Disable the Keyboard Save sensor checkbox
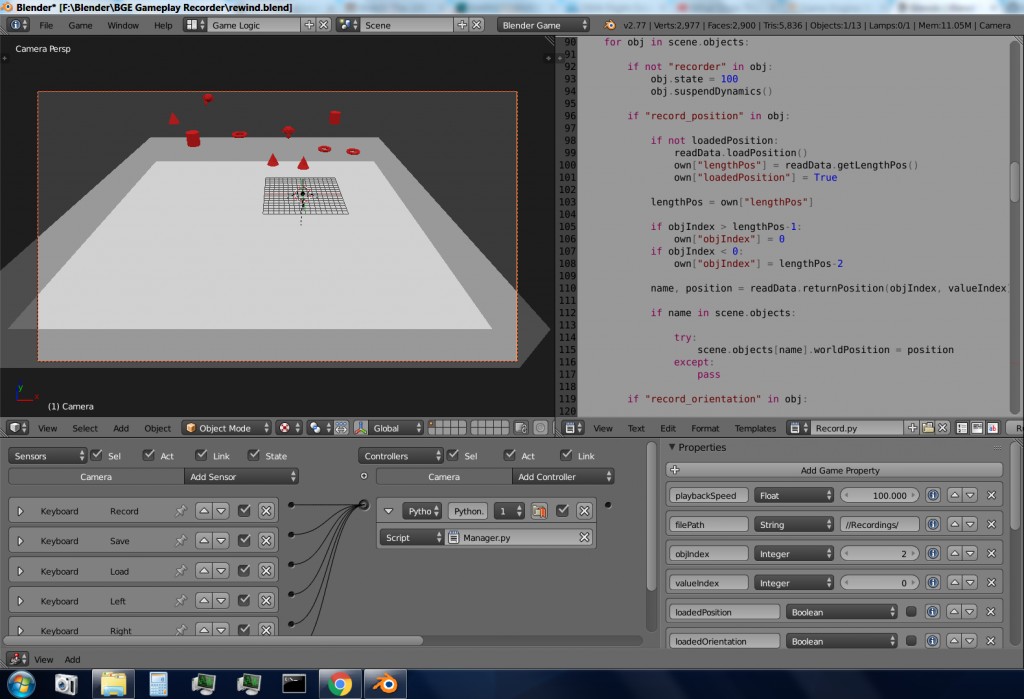 tap(245, 540)
